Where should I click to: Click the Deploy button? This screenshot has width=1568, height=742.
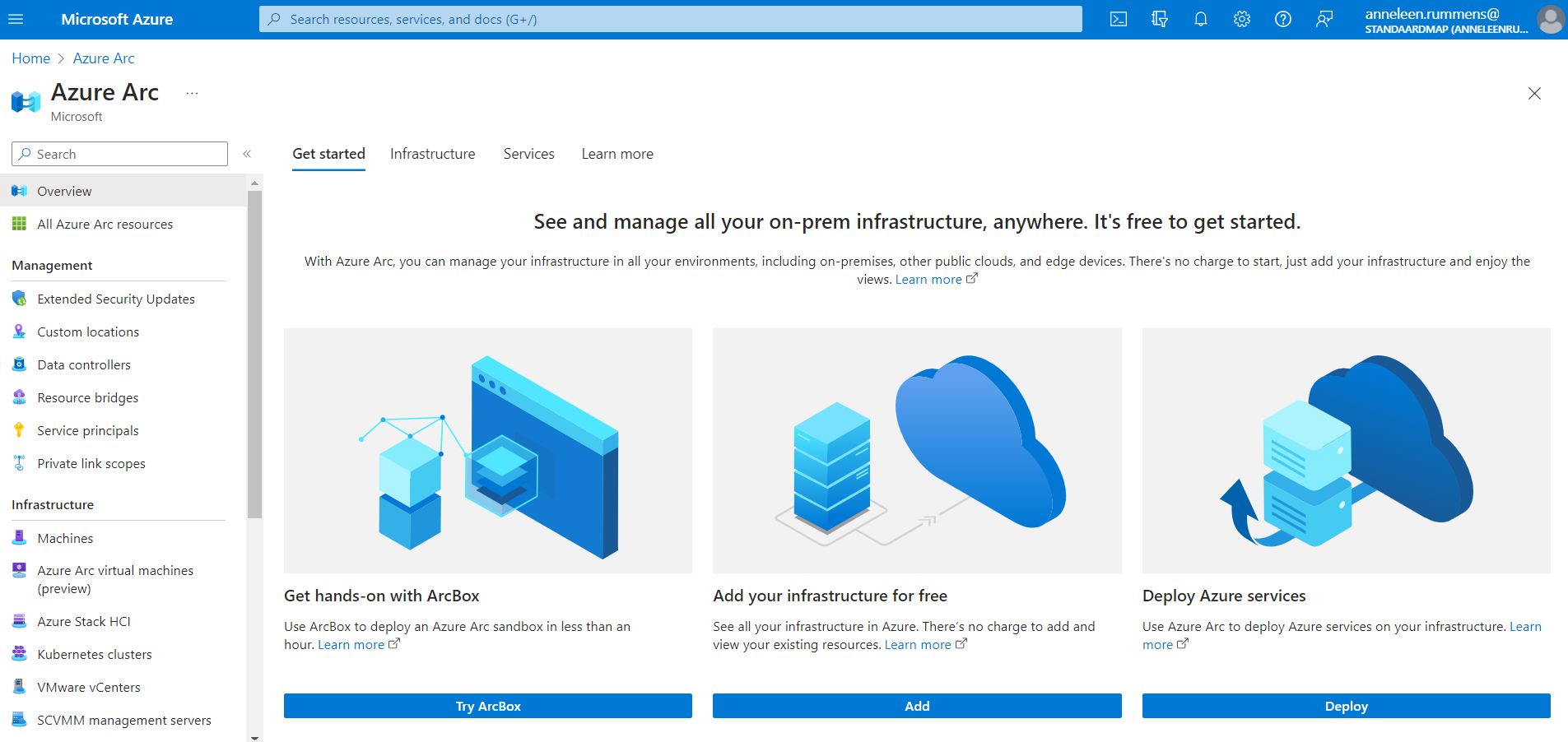click(1347, 706)
